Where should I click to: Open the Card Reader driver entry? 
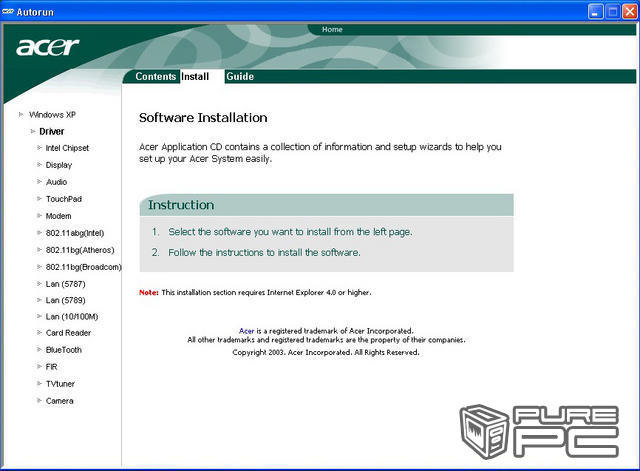click(x=69, y=333)
